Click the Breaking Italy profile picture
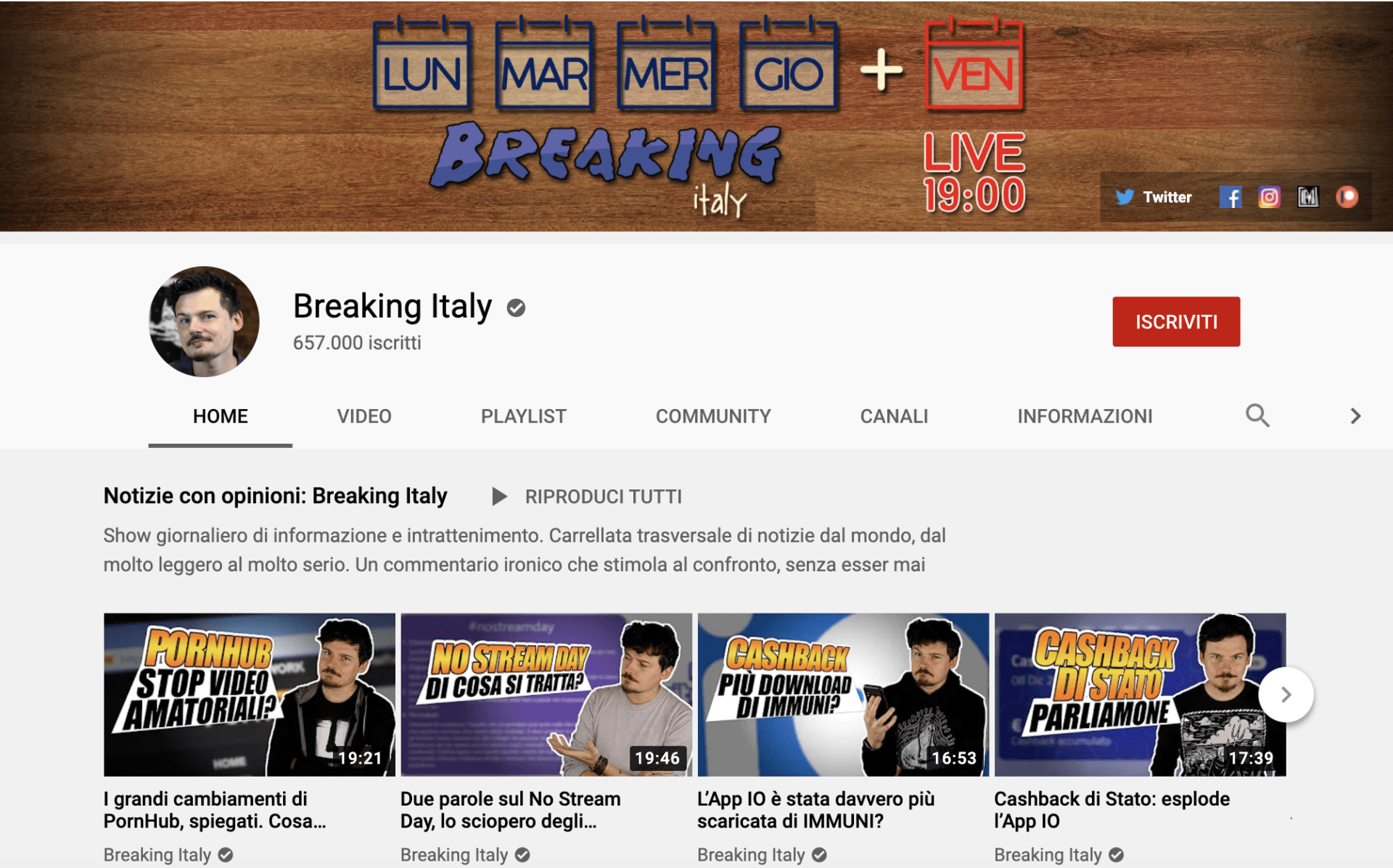Image resolution: width=1393 pixels, height=868 pixels. click(x=204, y=321)
